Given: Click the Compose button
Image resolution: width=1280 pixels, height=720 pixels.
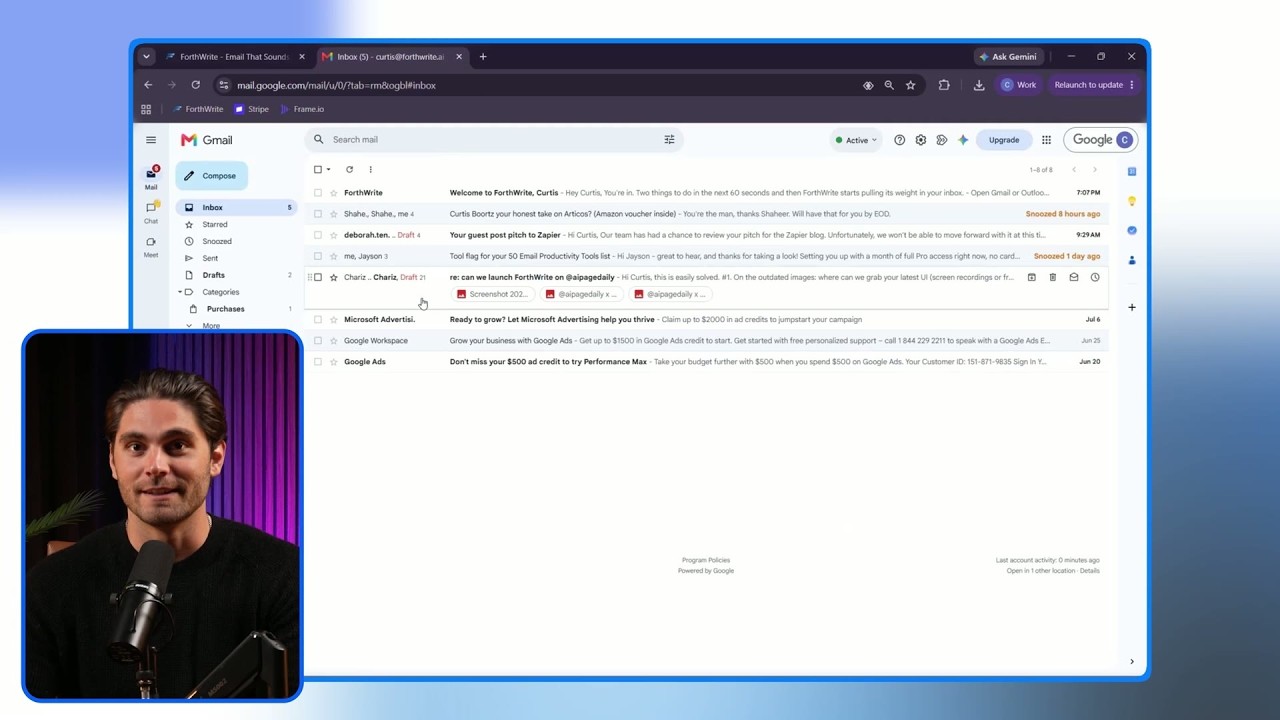Looking at the screenshot, I should pos(211,176).
